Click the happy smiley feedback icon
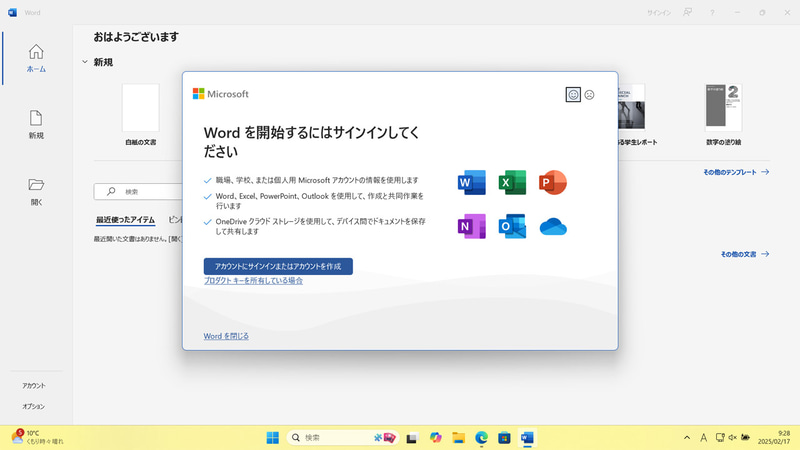 tap(573, 95)
